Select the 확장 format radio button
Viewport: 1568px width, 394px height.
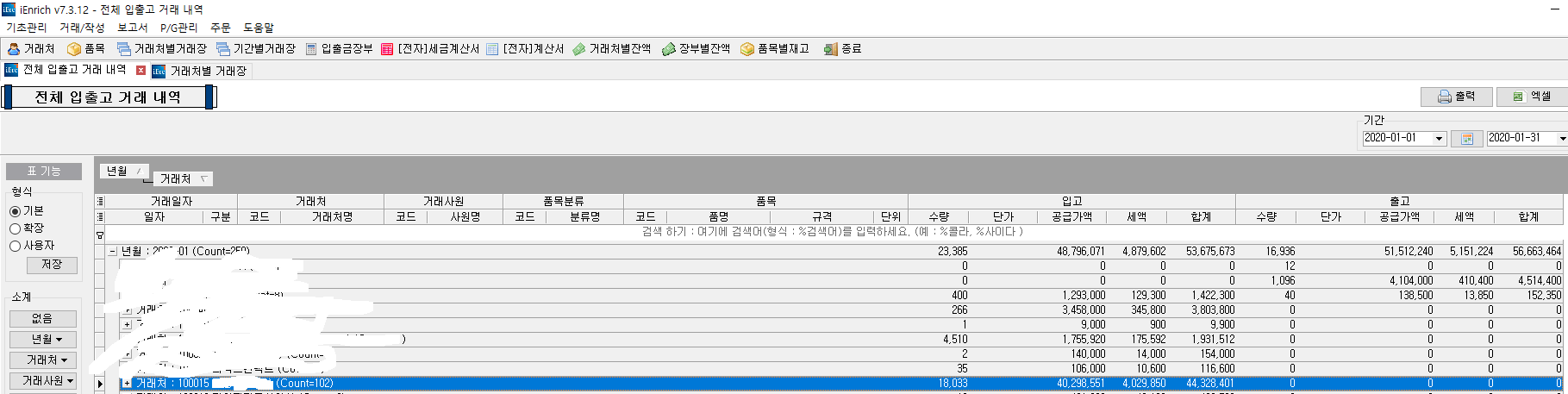pyautogui.click(x=15, y=228)
